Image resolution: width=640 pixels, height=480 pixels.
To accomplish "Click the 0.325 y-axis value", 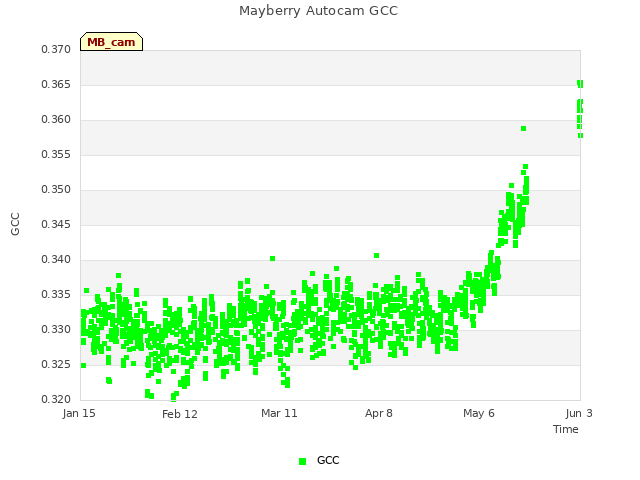I will [56, 364].
